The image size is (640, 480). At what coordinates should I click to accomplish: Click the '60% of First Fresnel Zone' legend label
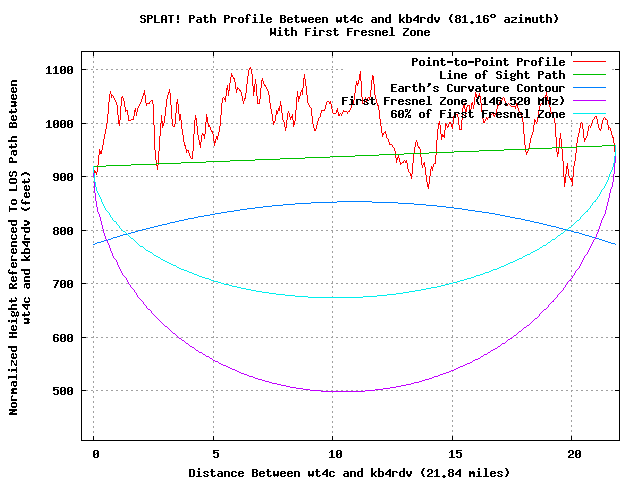coord(478,114)
